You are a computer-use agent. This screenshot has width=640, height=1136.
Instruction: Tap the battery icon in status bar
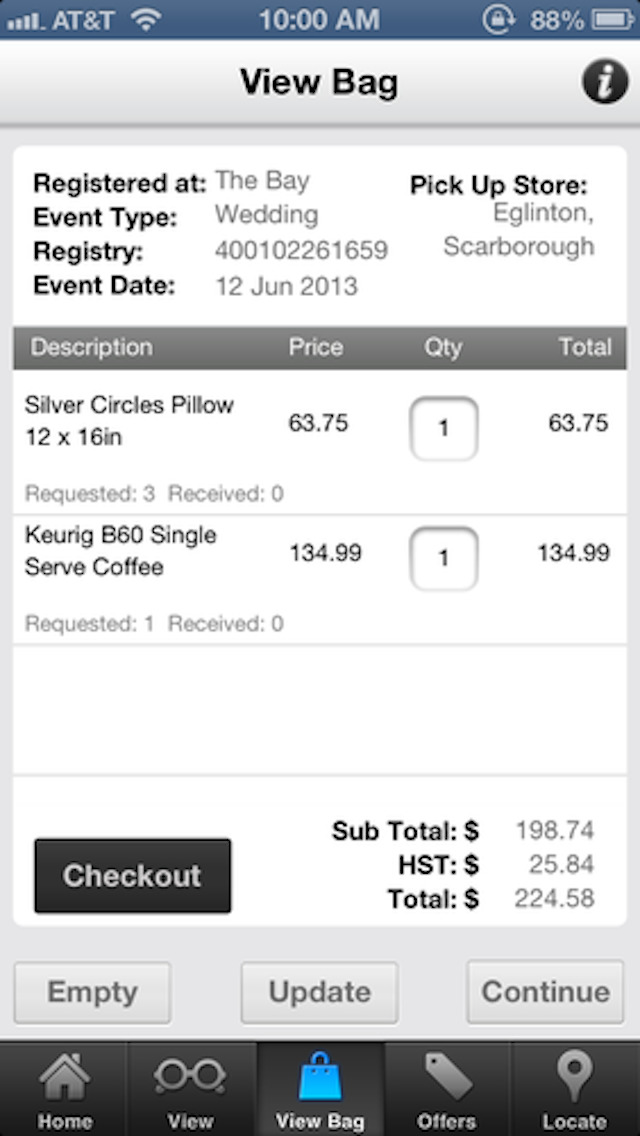pyautogui.click(x=612, y=19)
